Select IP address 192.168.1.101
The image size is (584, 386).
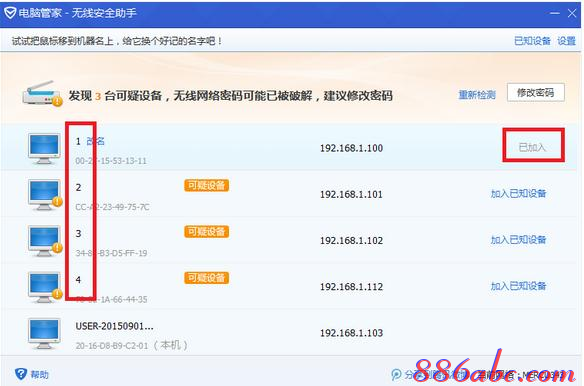coord(351,194)
